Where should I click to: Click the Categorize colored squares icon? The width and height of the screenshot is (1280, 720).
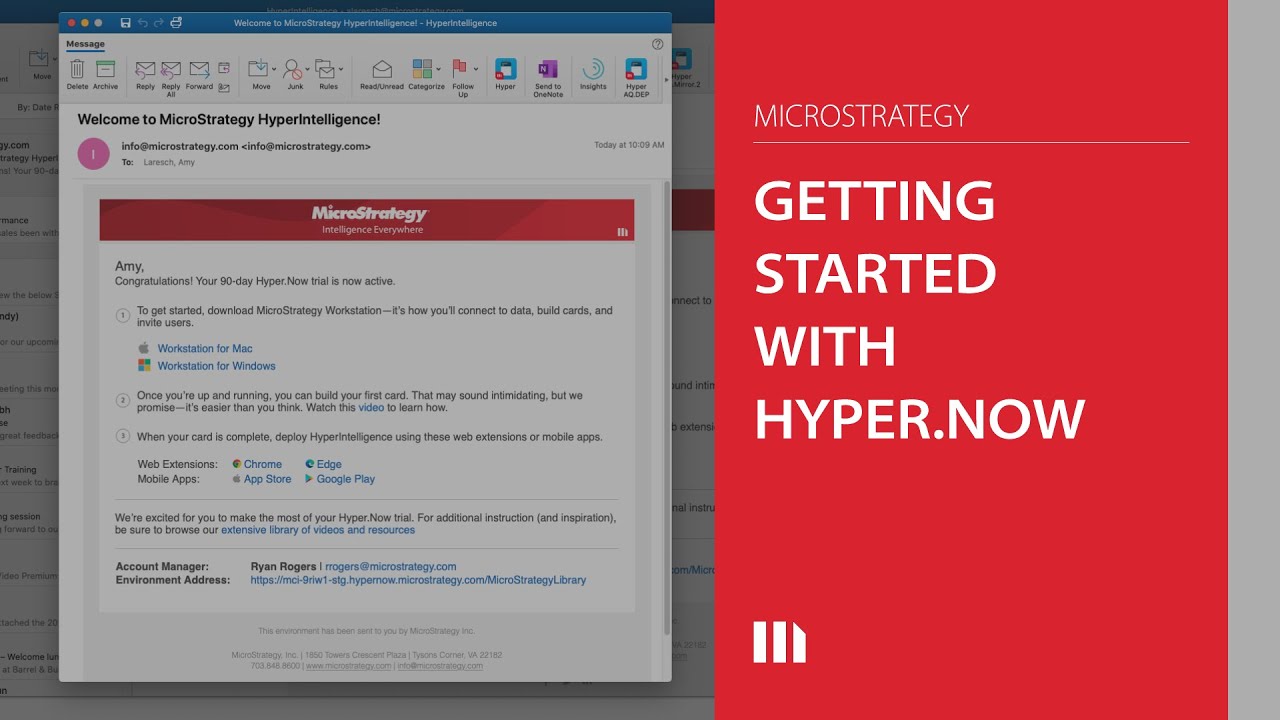coord(422,68)
